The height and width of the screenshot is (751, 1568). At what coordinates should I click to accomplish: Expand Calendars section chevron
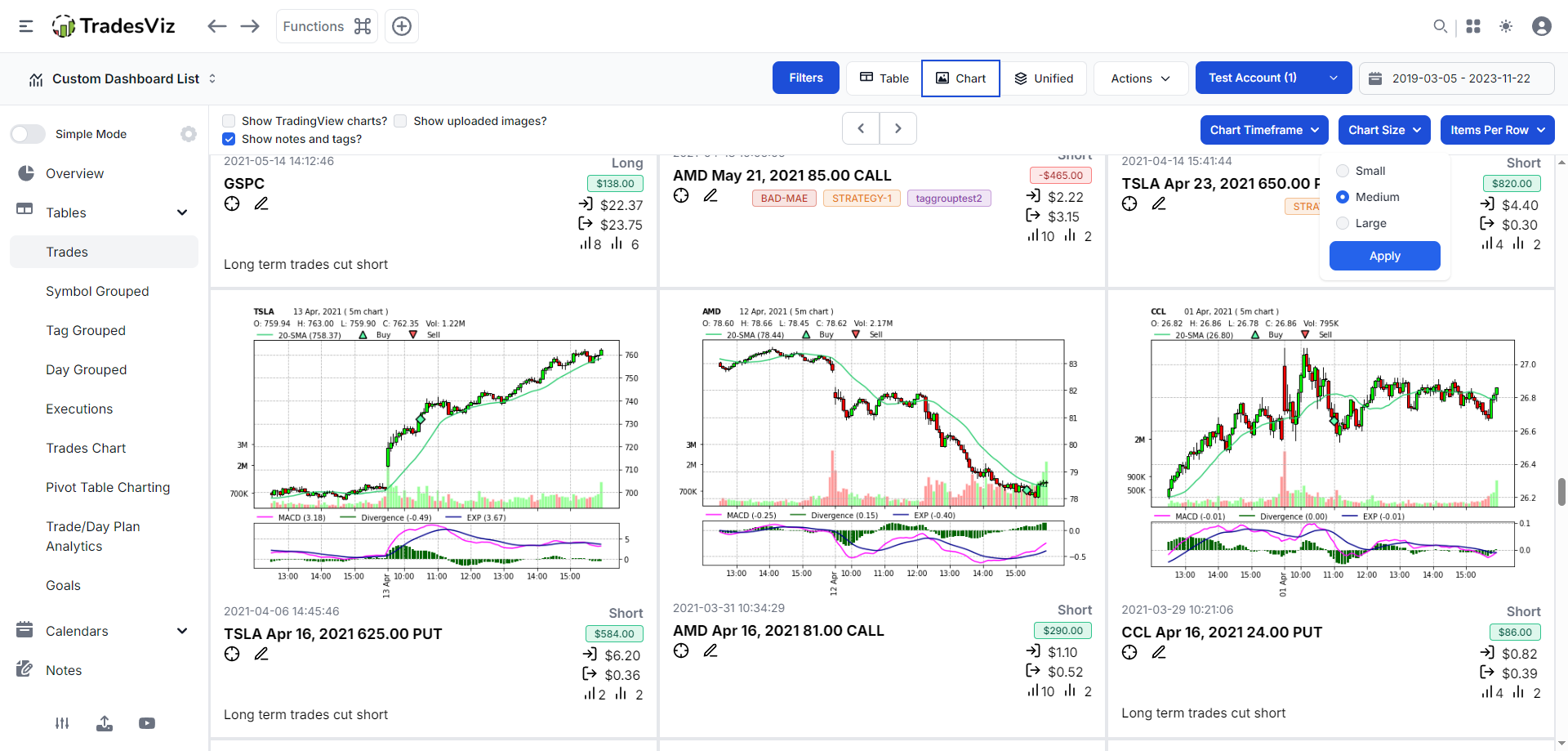click(x=182, y=631)
